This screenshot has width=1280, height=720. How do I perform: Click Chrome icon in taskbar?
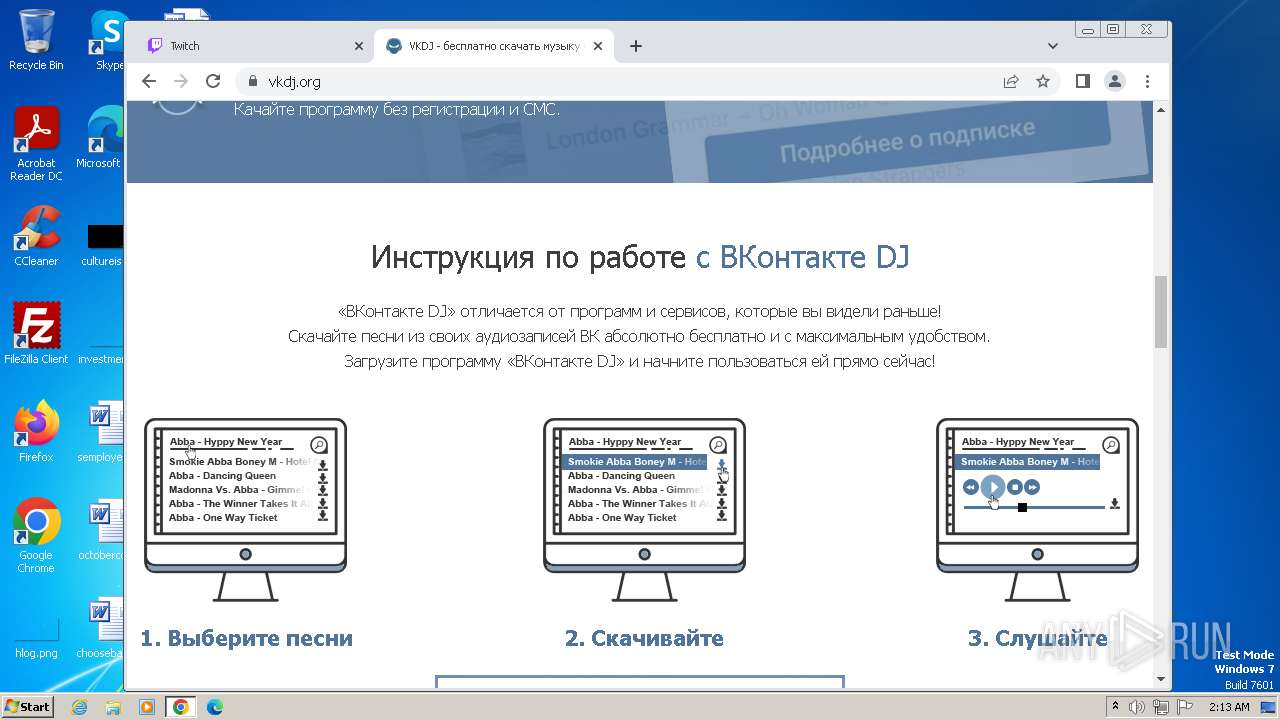tap(181, 707)
